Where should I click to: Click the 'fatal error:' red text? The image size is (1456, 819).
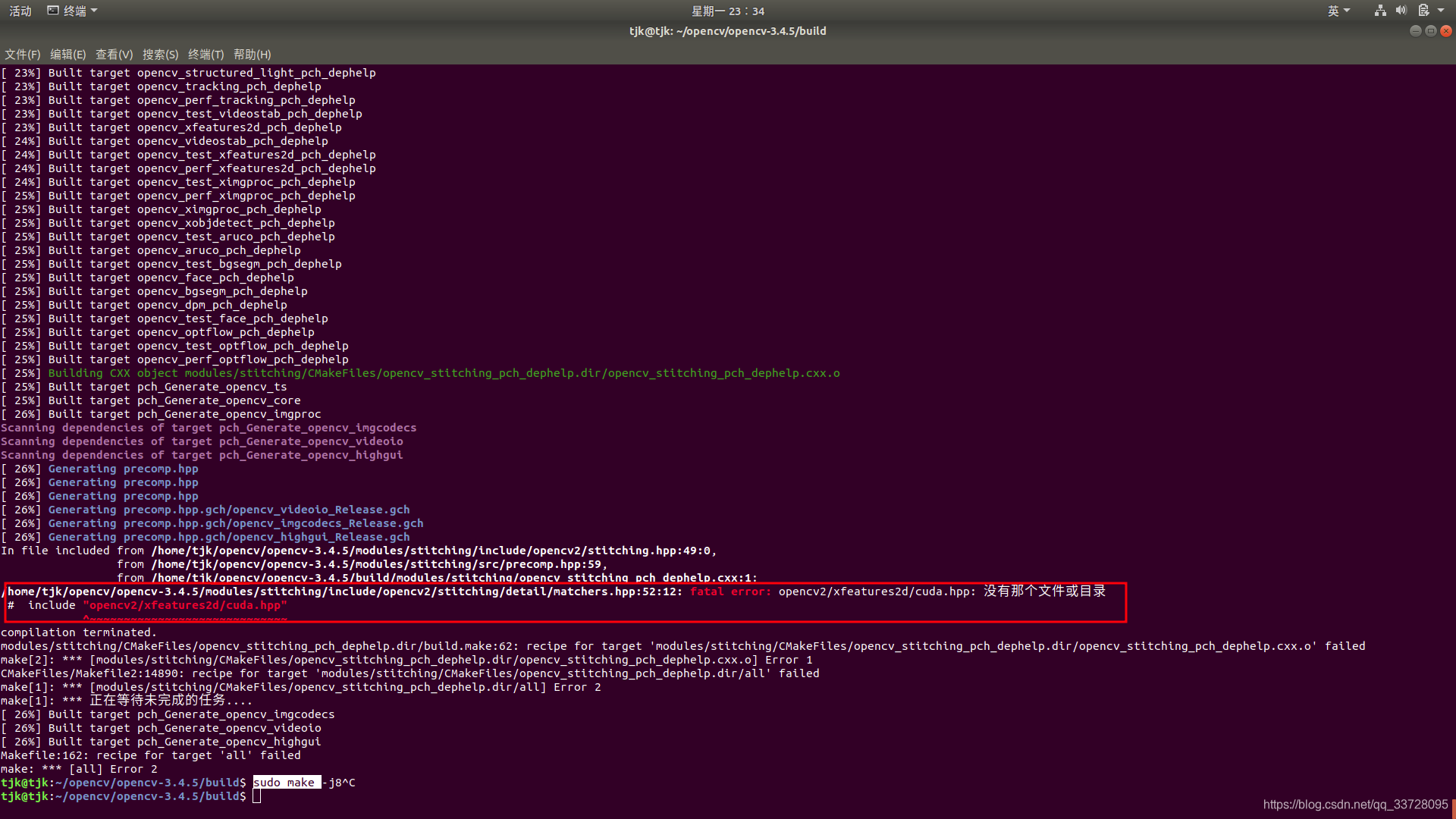click(x=730, y=591)
